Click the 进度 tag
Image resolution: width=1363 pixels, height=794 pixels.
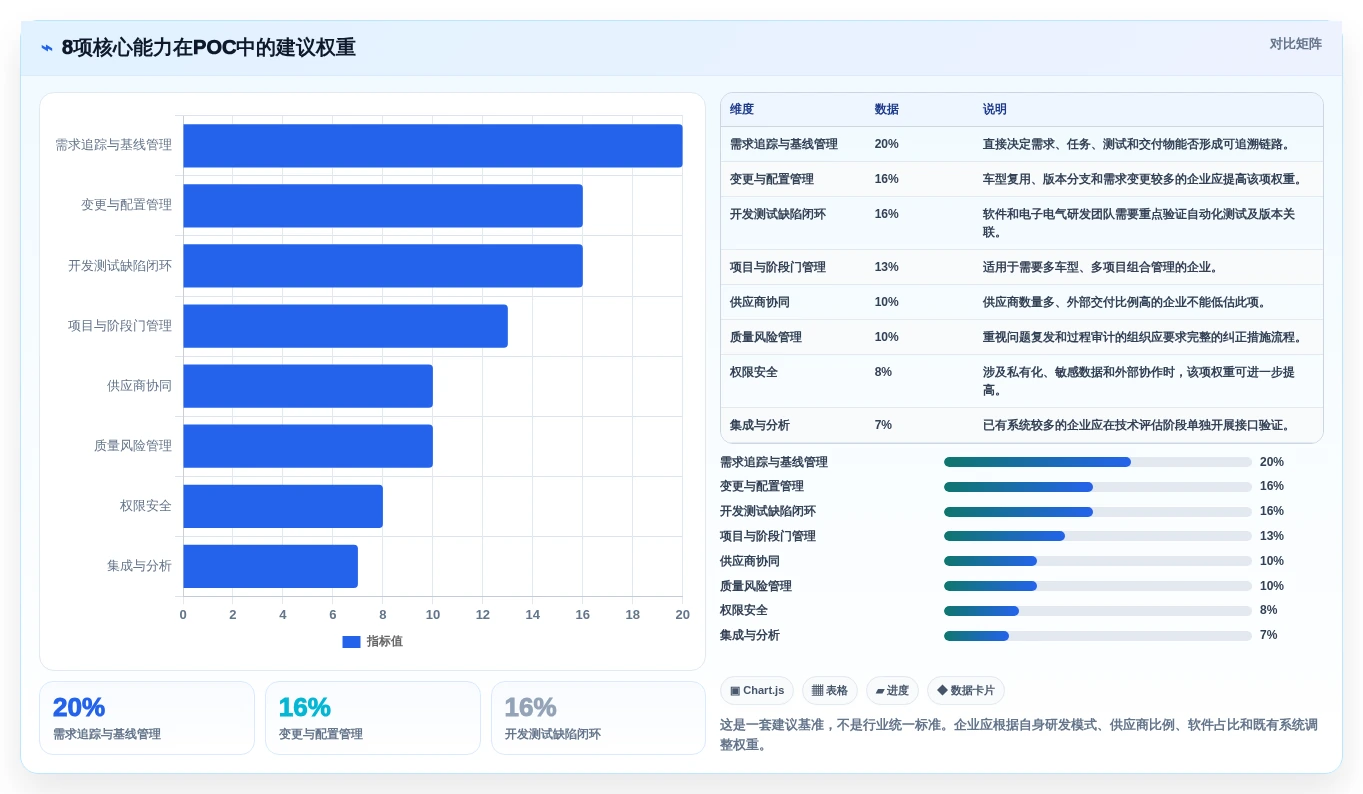[892, 691]
